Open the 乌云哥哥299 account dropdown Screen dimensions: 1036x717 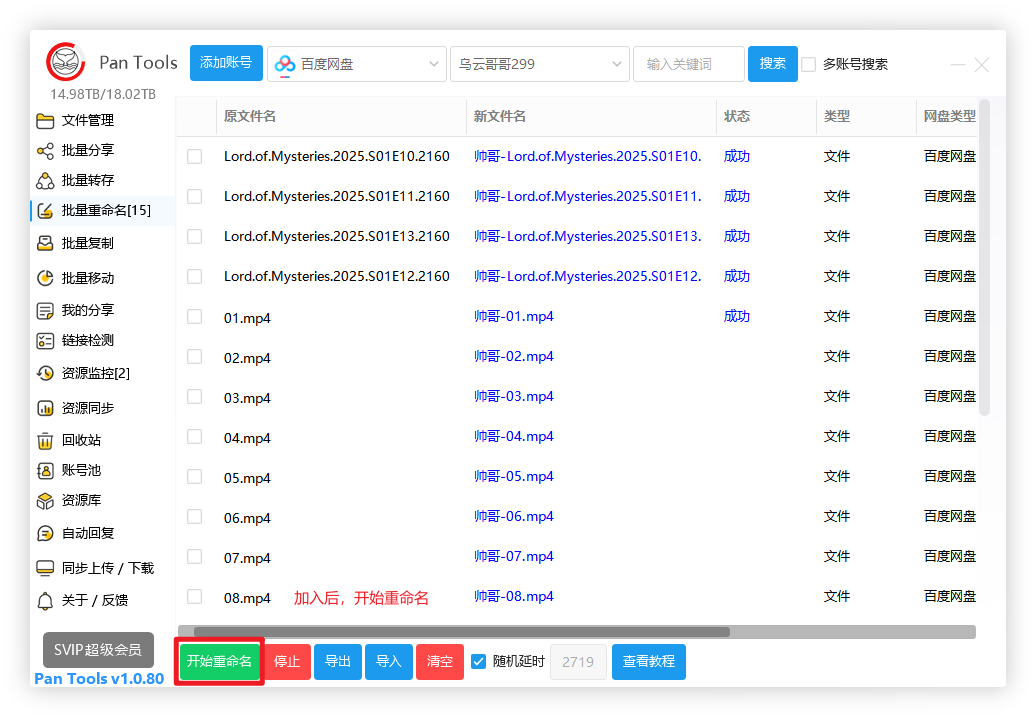(540, 64)
